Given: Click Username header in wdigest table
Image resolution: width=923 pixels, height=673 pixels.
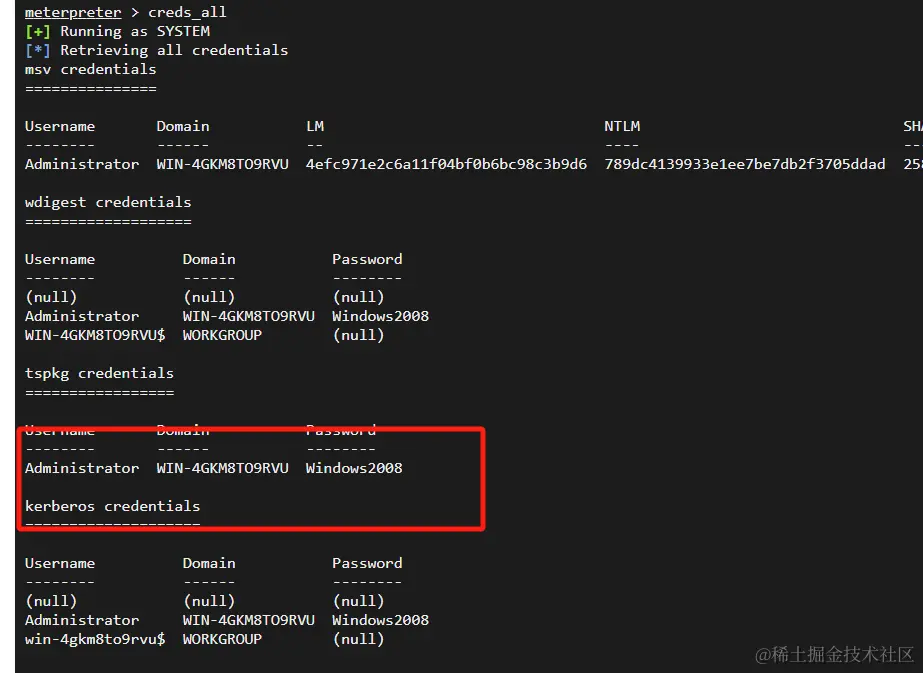Looking at the screenshot, I should click(x=60, y=259).
